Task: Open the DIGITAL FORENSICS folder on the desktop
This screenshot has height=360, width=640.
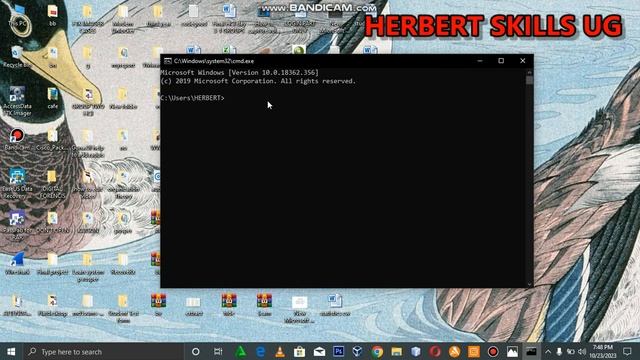Action: [x=53, y=184]
